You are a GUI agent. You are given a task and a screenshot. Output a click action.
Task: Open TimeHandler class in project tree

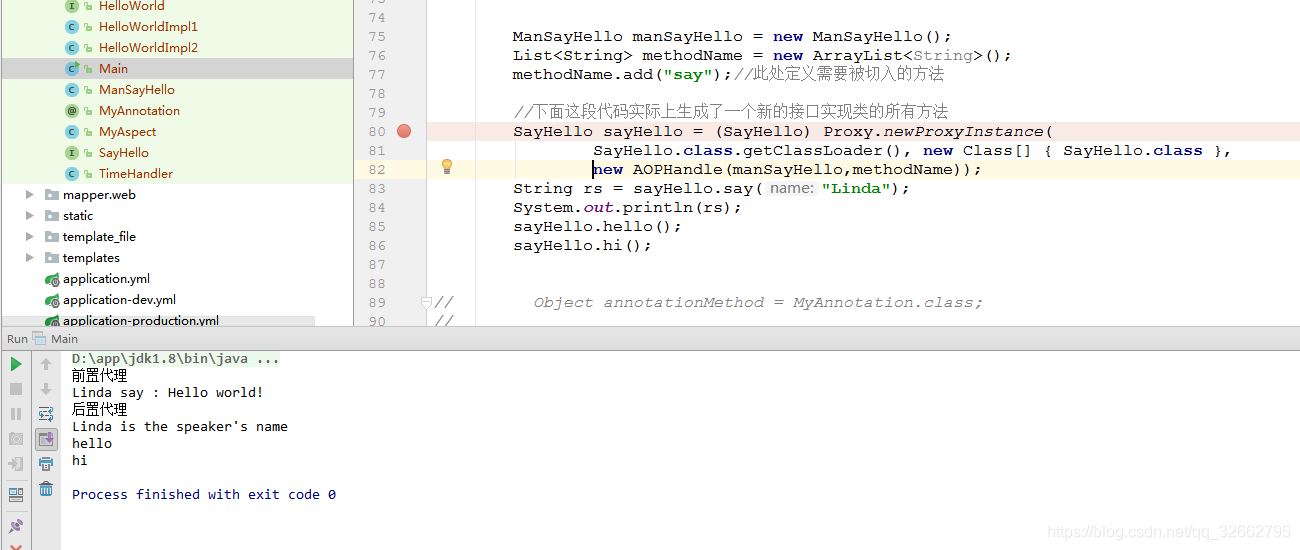pos(135,174)
